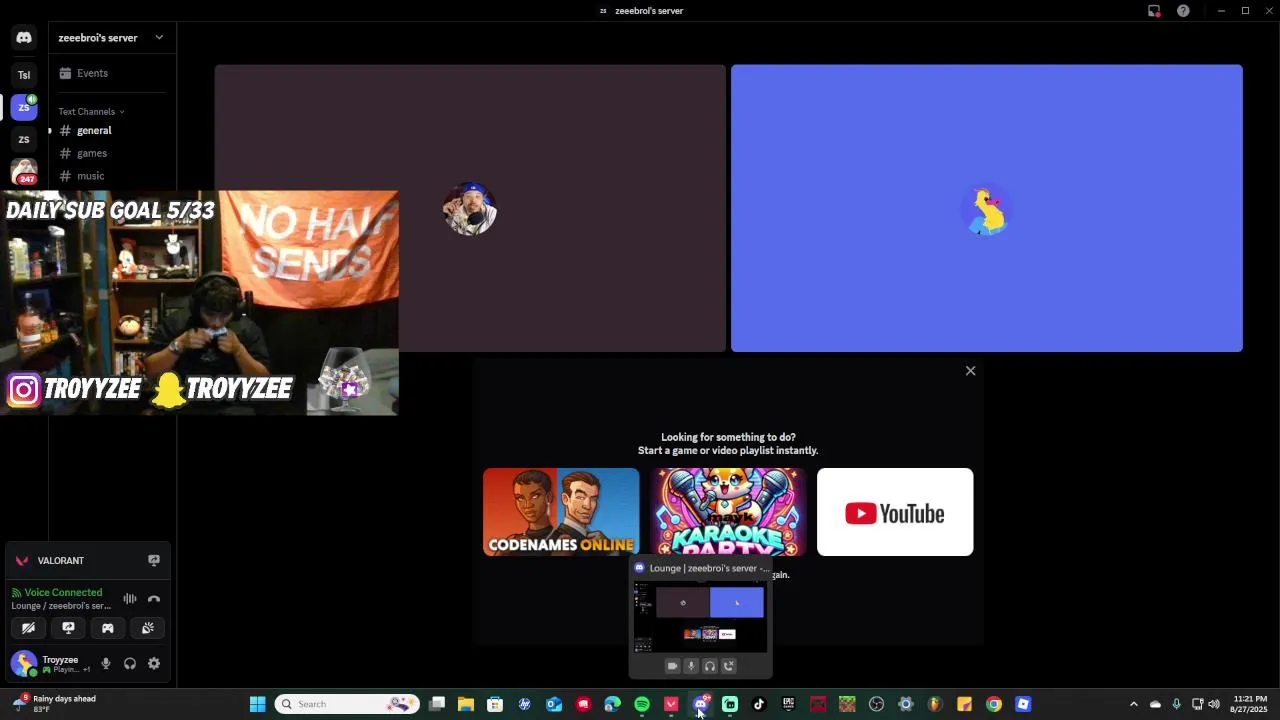Open Roblox from the taskbar

tap(1023, 704)
